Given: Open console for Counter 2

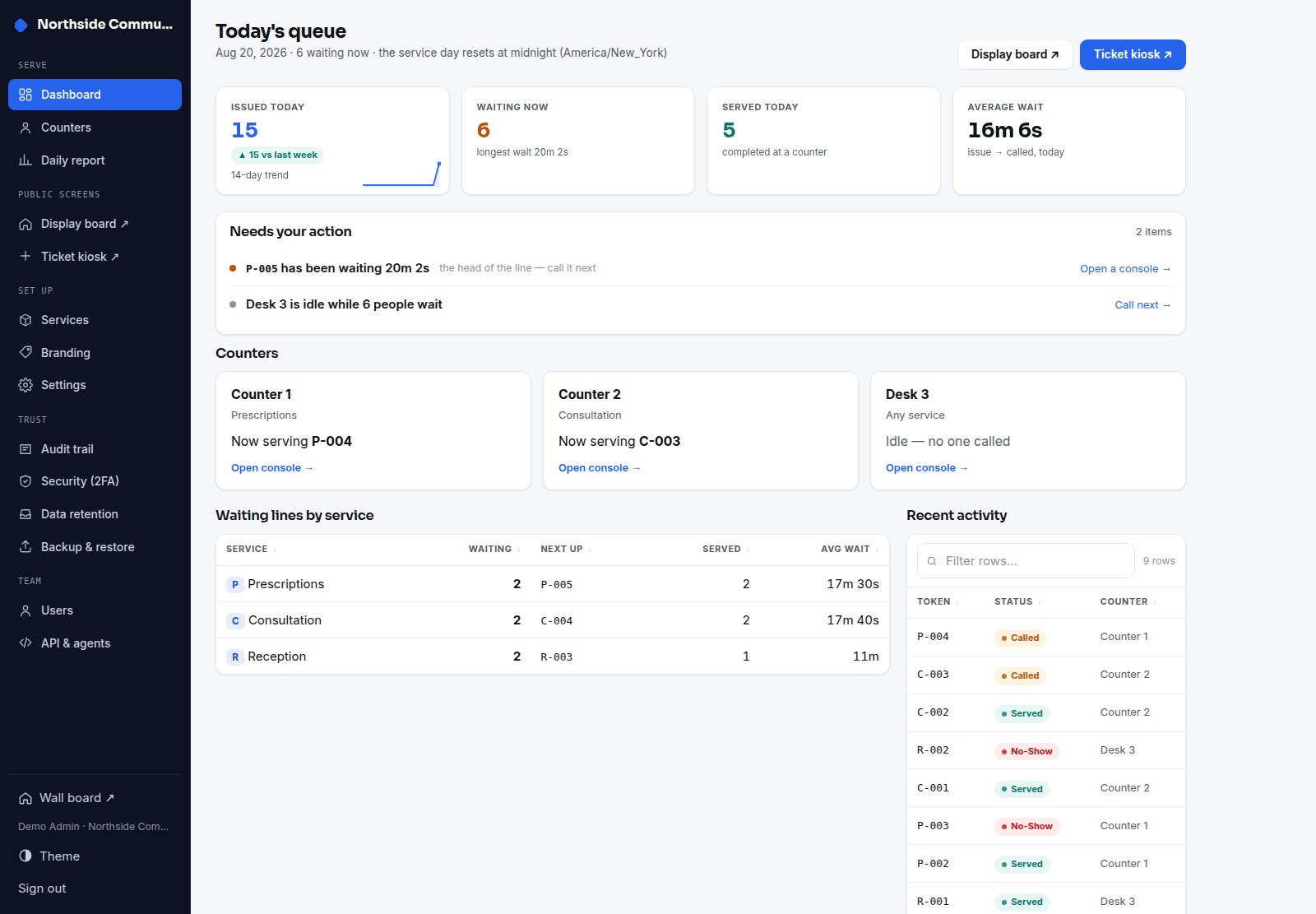Looking at the screenshot, I should coord(599,468).
